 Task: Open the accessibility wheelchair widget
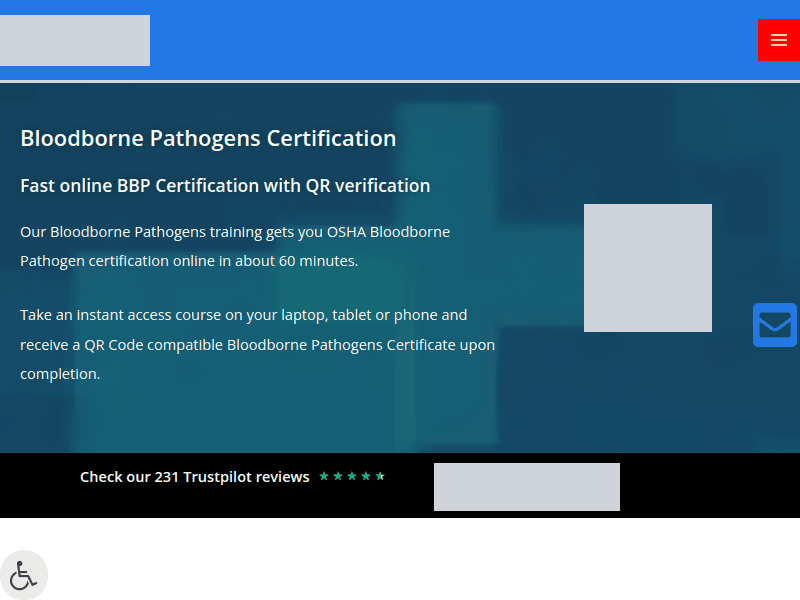(24, 574)
